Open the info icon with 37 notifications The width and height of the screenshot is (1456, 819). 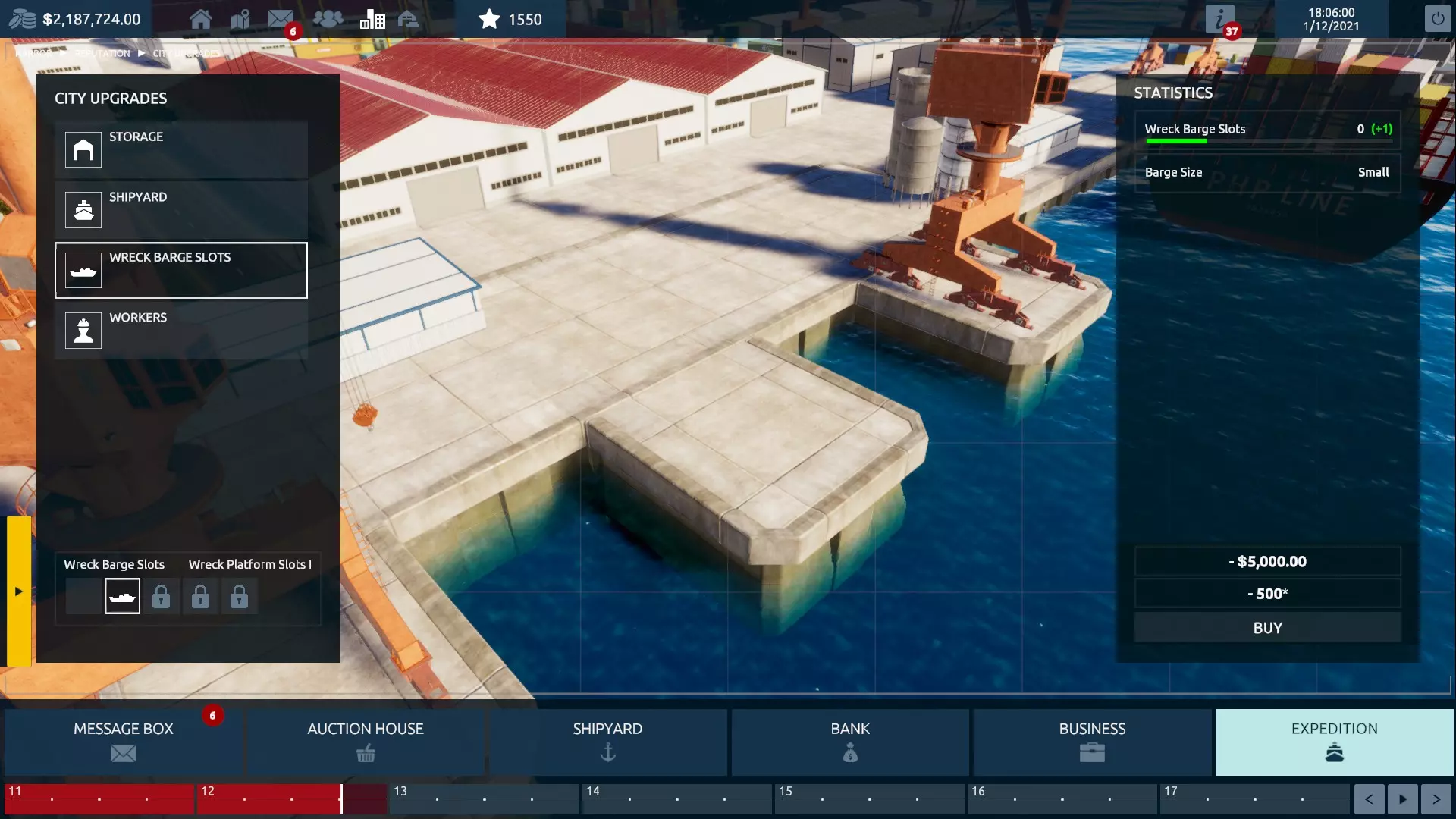[1219, 19]
